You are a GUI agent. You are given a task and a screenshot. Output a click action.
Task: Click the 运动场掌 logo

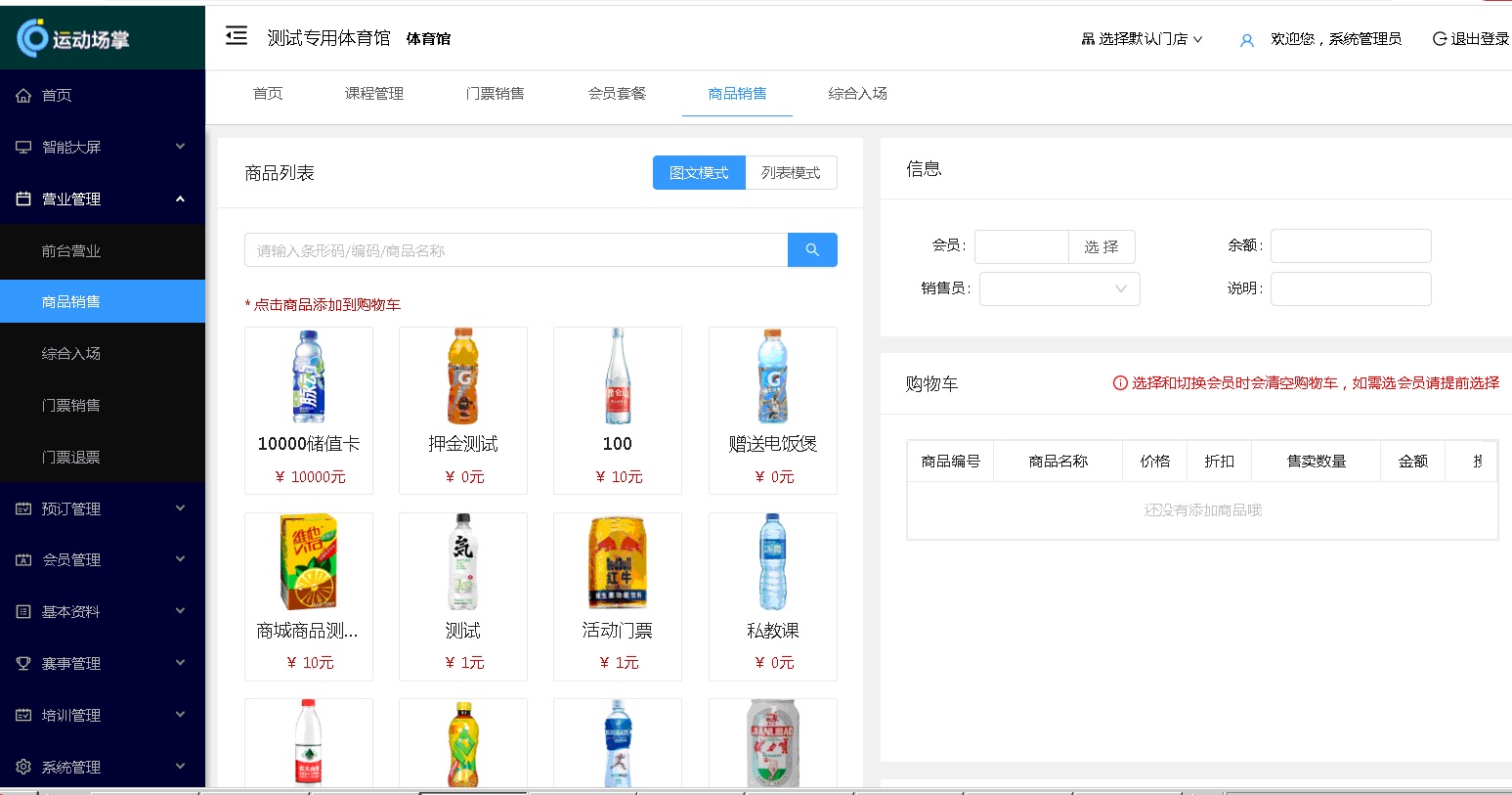[x=73, y=38]
